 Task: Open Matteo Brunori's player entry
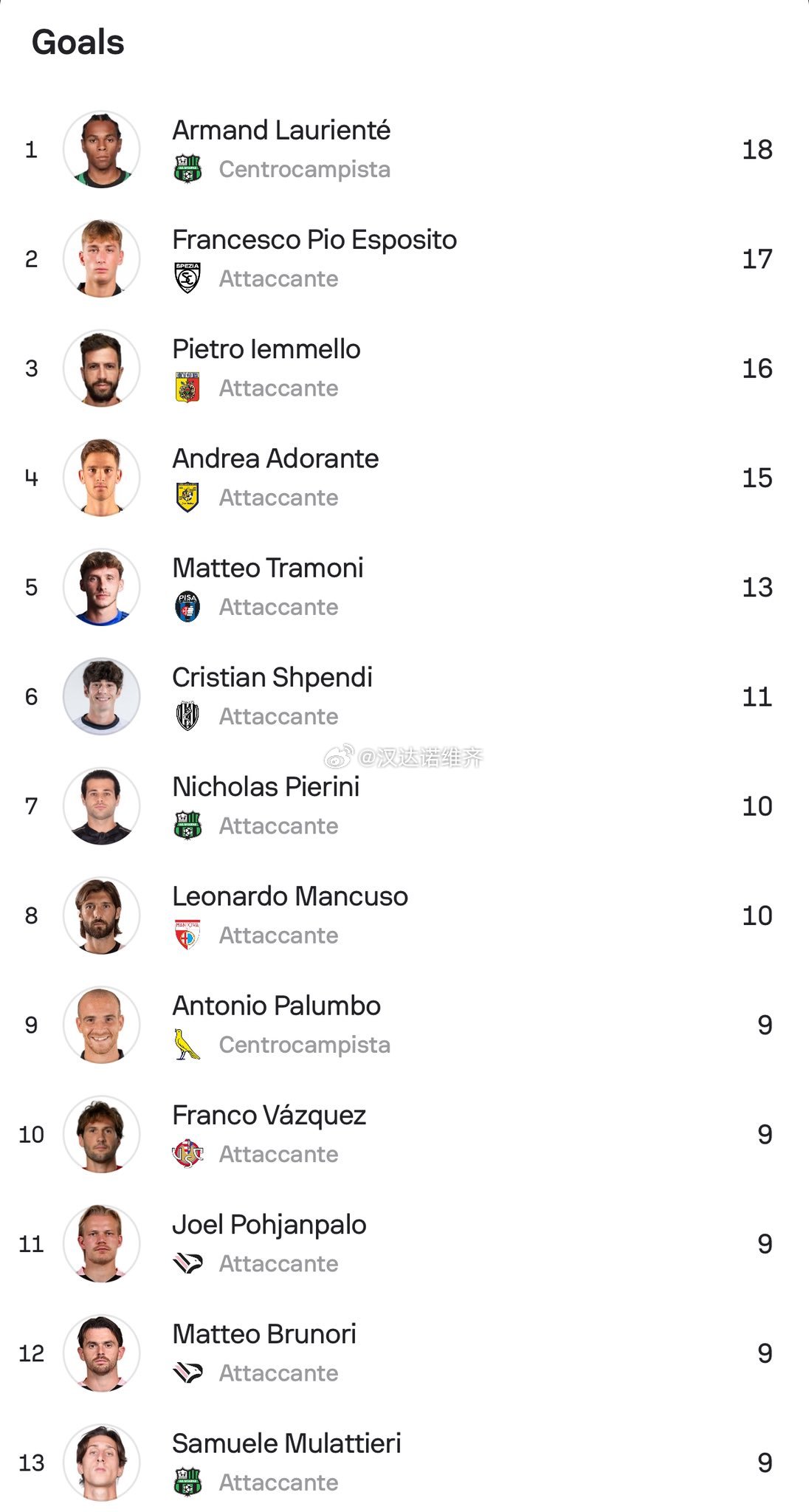(x=404, y=1353)
